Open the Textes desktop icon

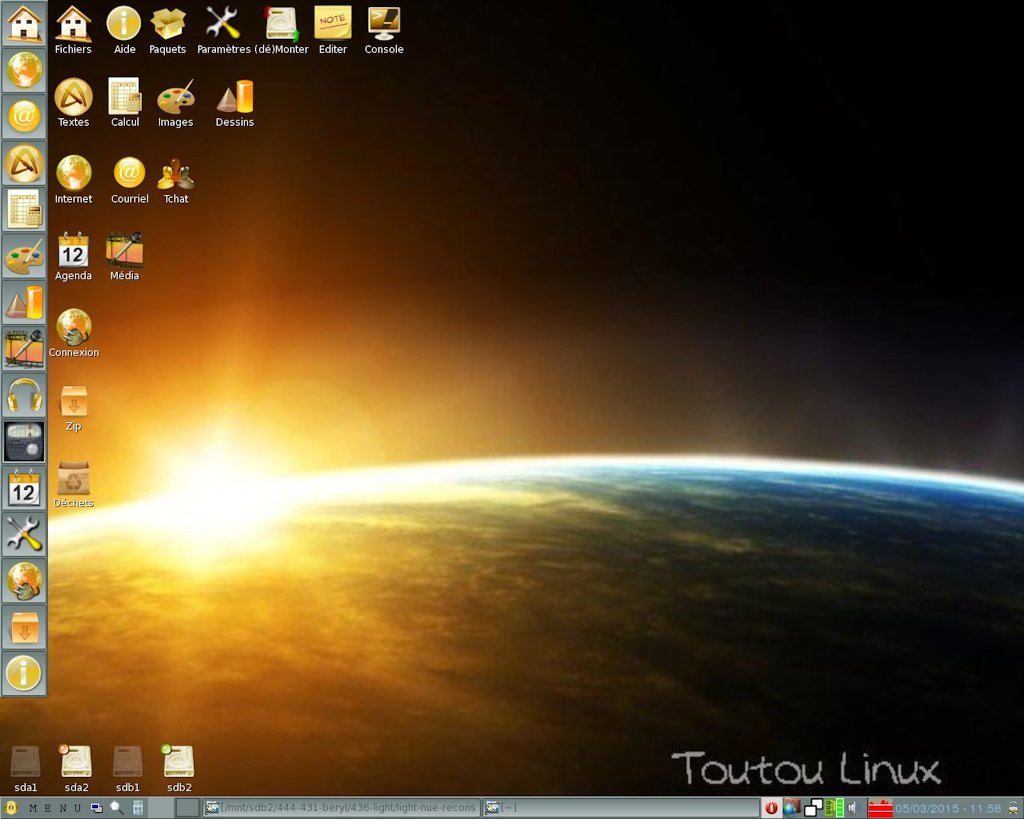coord(73,103)
